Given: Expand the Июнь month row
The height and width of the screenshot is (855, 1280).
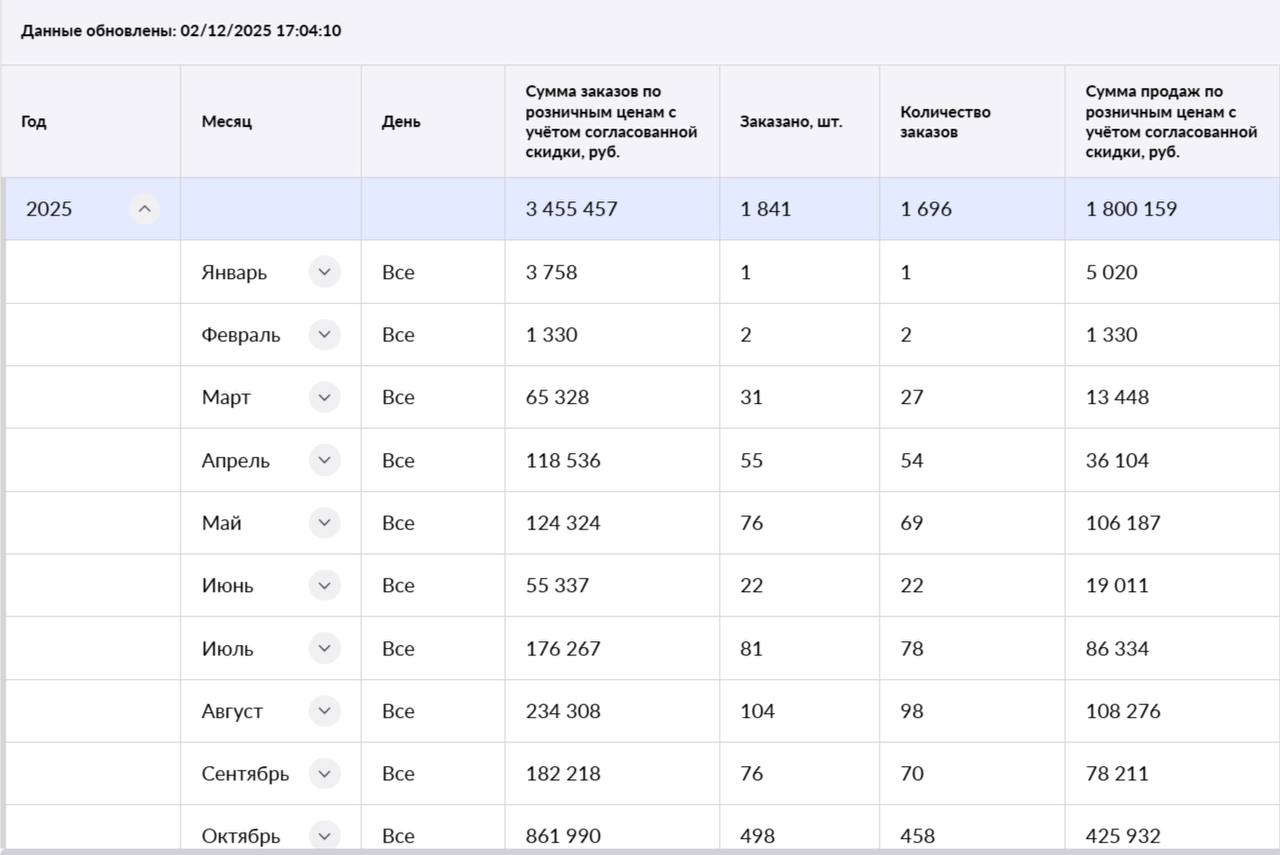Looking at the screenshot, I should [x=324, y=585].
